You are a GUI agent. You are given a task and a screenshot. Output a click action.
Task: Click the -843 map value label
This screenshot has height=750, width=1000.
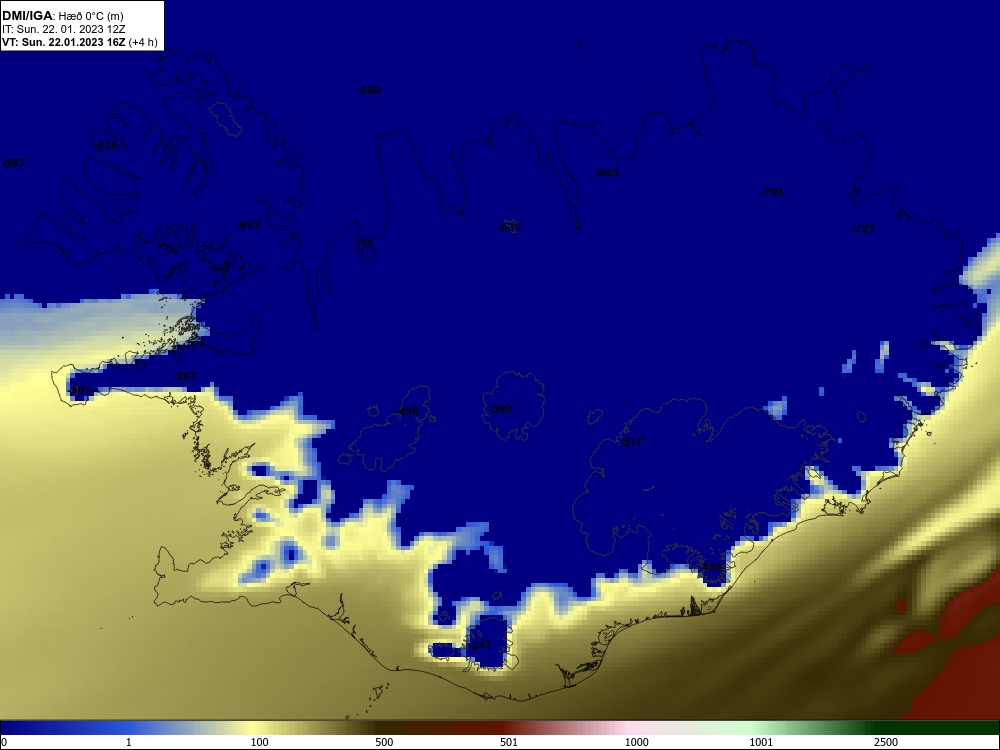pos(607,173)
